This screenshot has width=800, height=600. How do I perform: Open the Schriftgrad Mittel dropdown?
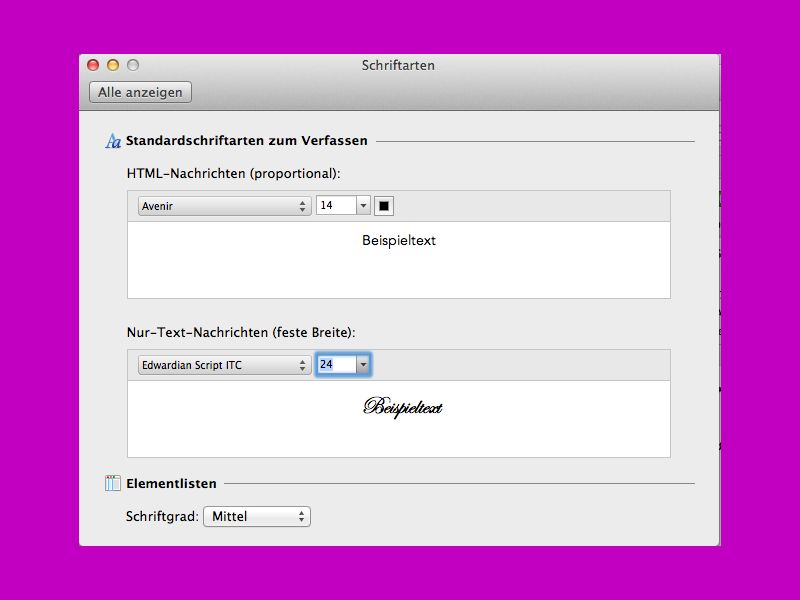[x=257, y=516]
